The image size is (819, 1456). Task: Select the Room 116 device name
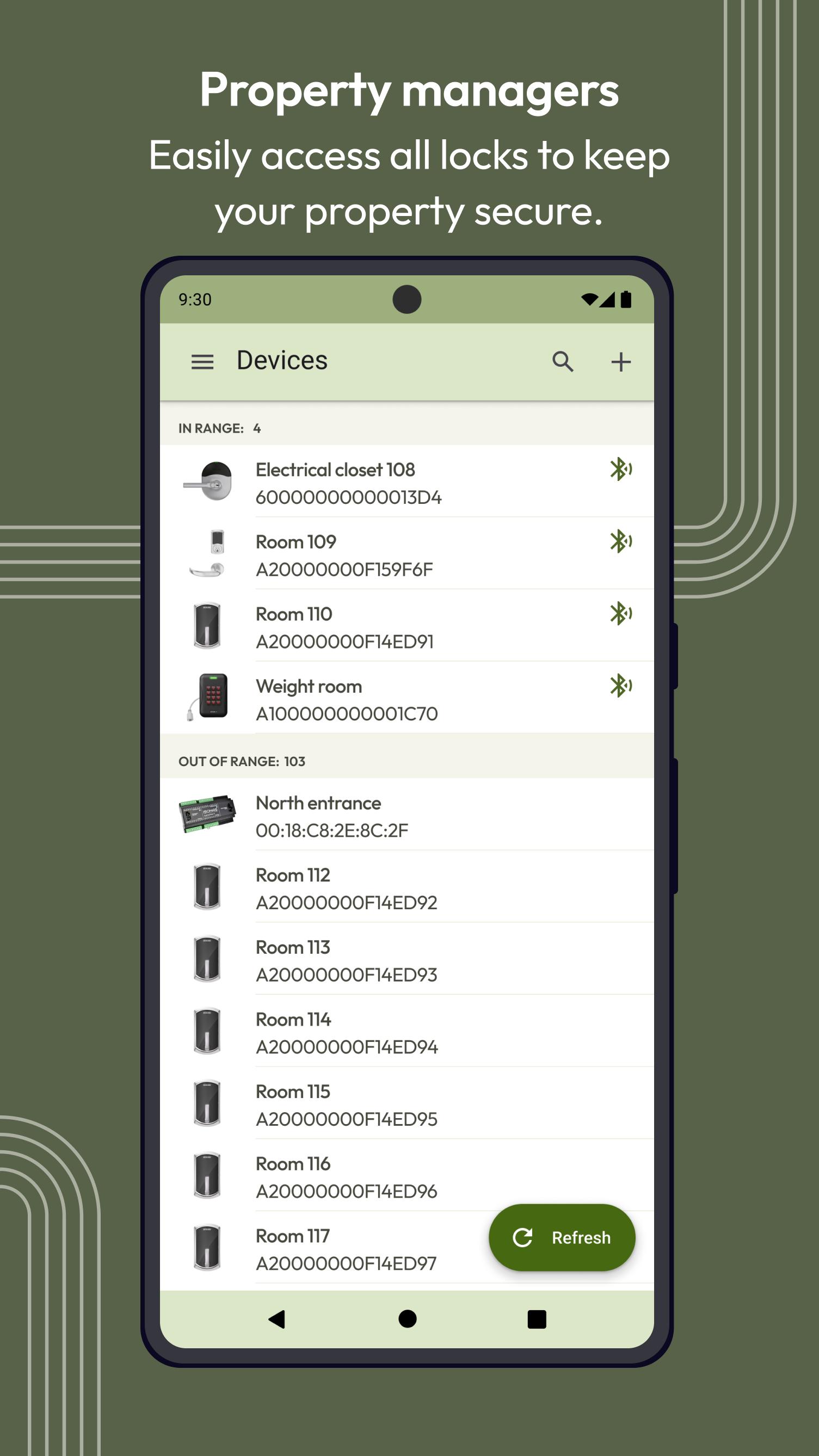point(293,1164)
